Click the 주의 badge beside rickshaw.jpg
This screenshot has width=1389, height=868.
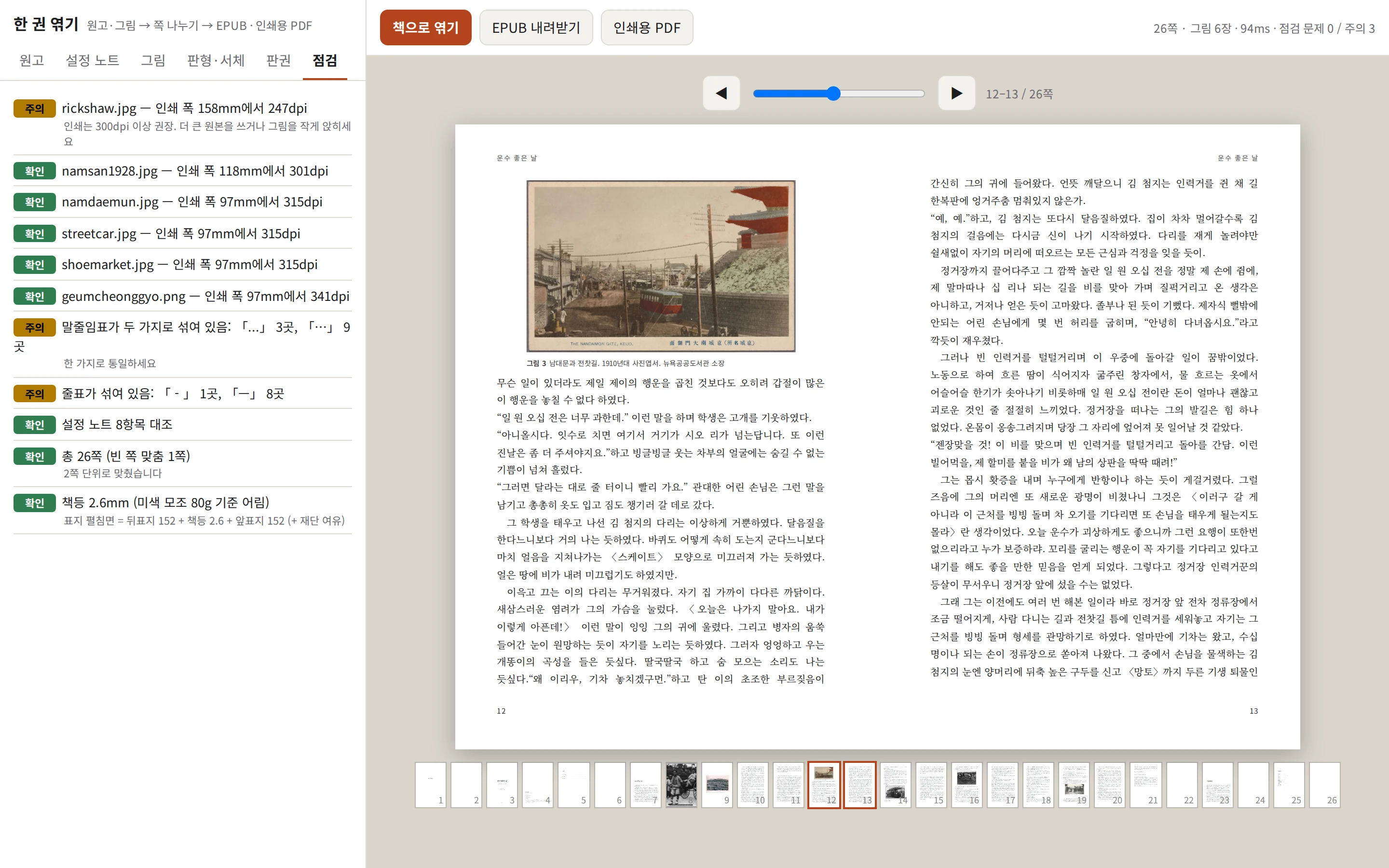34,108
